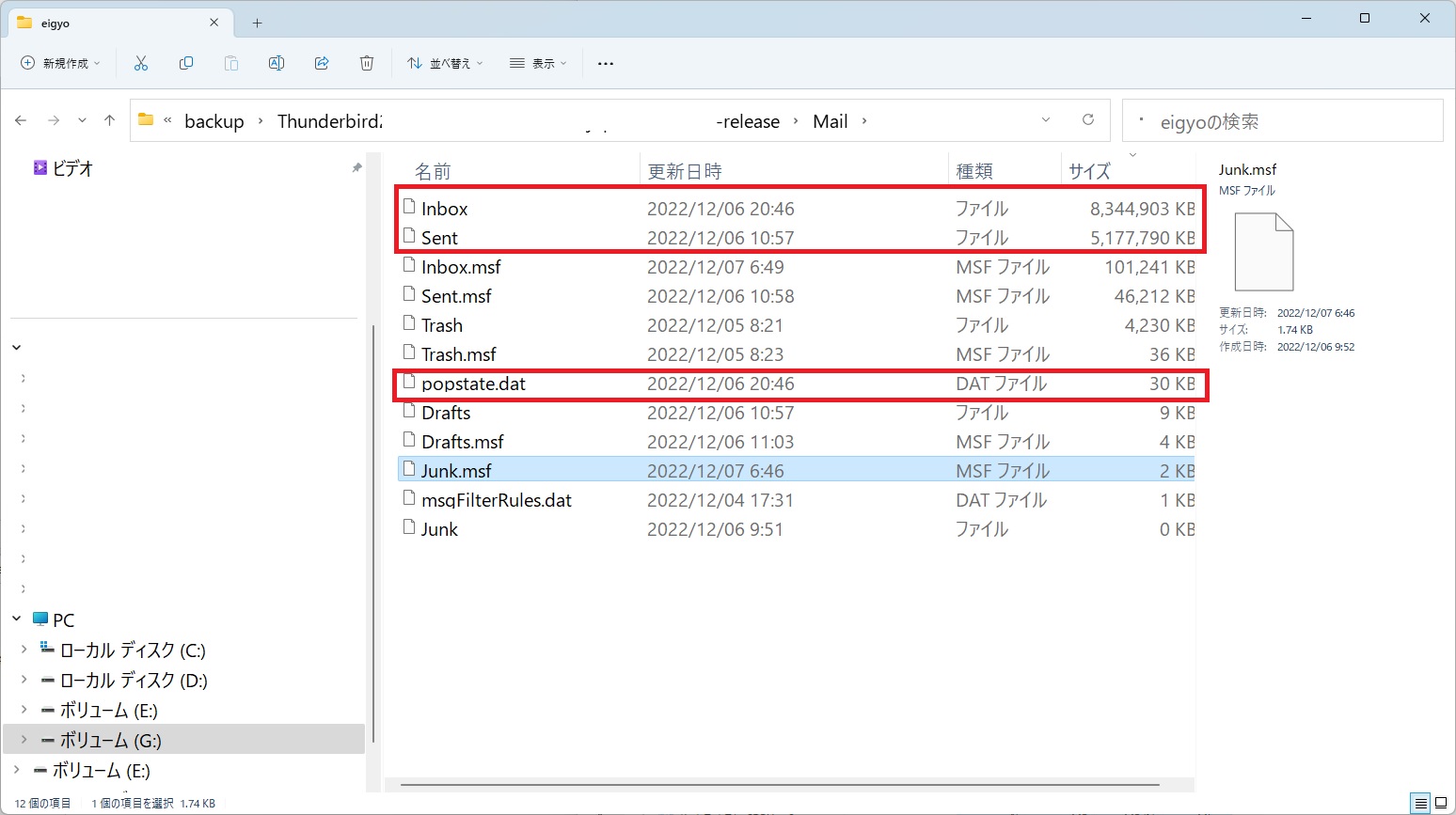Screen dimensions: 1456x815
Task: Click the Share icon in toolbar
Action: pos(322,63)
